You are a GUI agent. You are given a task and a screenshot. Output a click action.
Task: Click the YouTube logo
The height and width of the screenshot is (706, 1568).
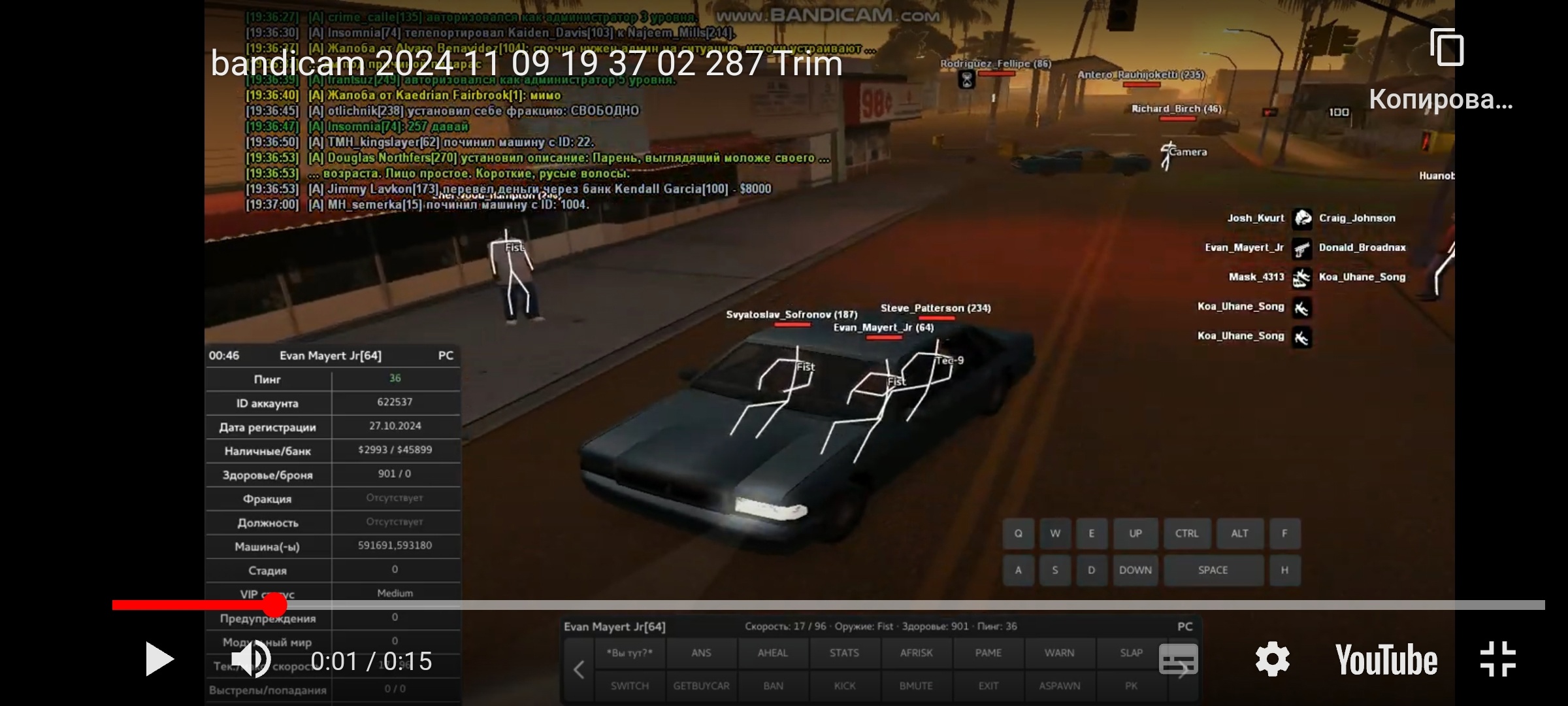coord(1386,660)
